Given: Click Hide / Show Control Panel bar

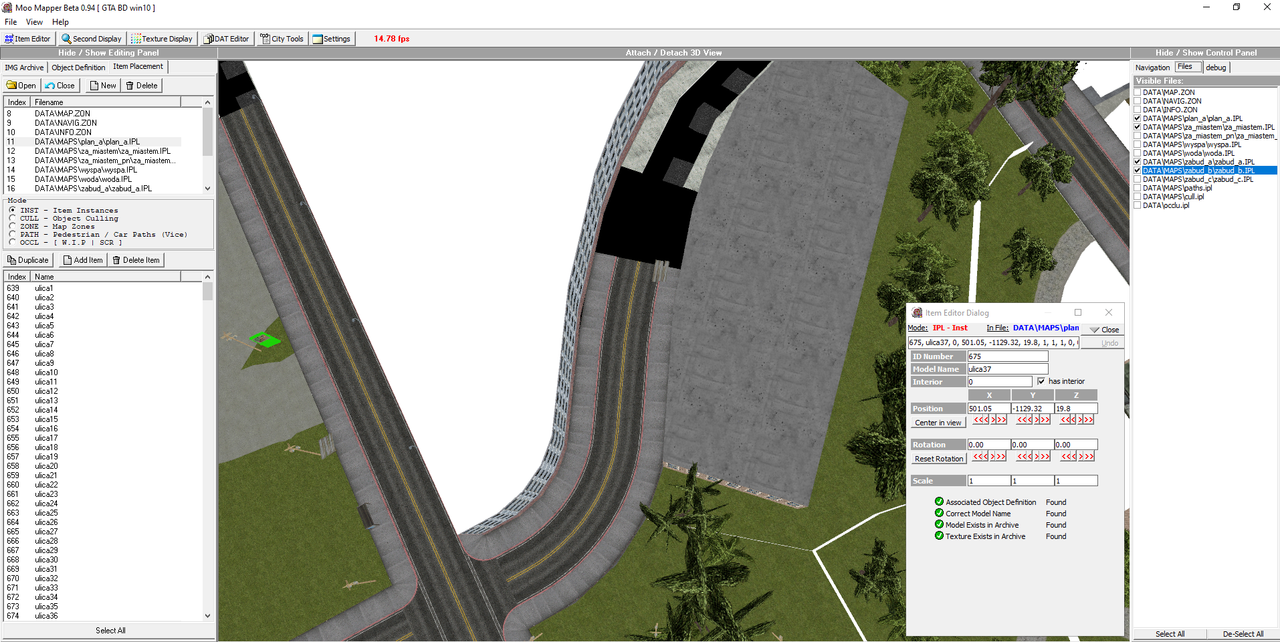Looking at the screenshot, I should coord(1205,53).
